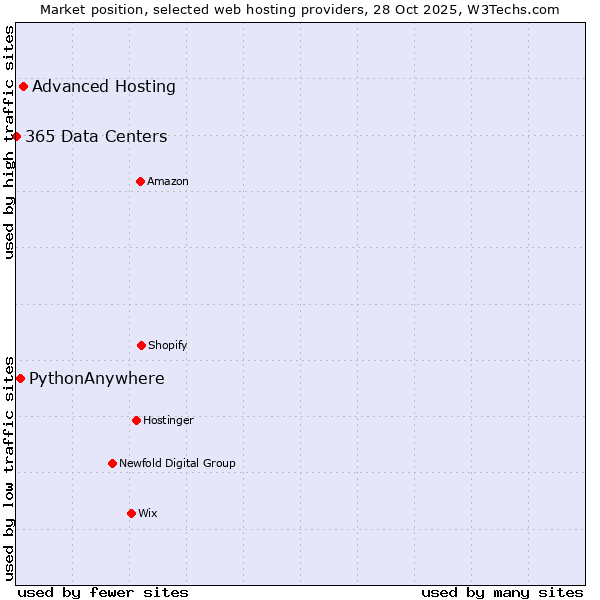
Task: Click the 'used by fewer sites' axis label
Action: point(103,592)
